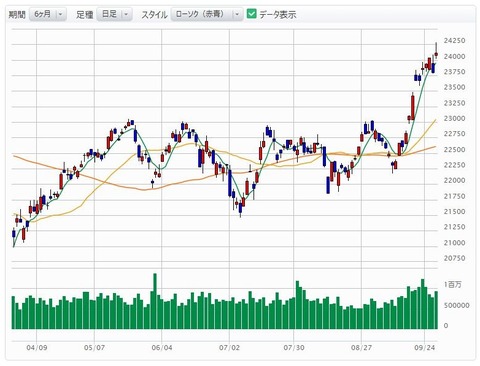Image resolution: width=480 pixels, height=366 pixels.
Task: Click the 500000 volume axis label
Action: pos(456,305)
